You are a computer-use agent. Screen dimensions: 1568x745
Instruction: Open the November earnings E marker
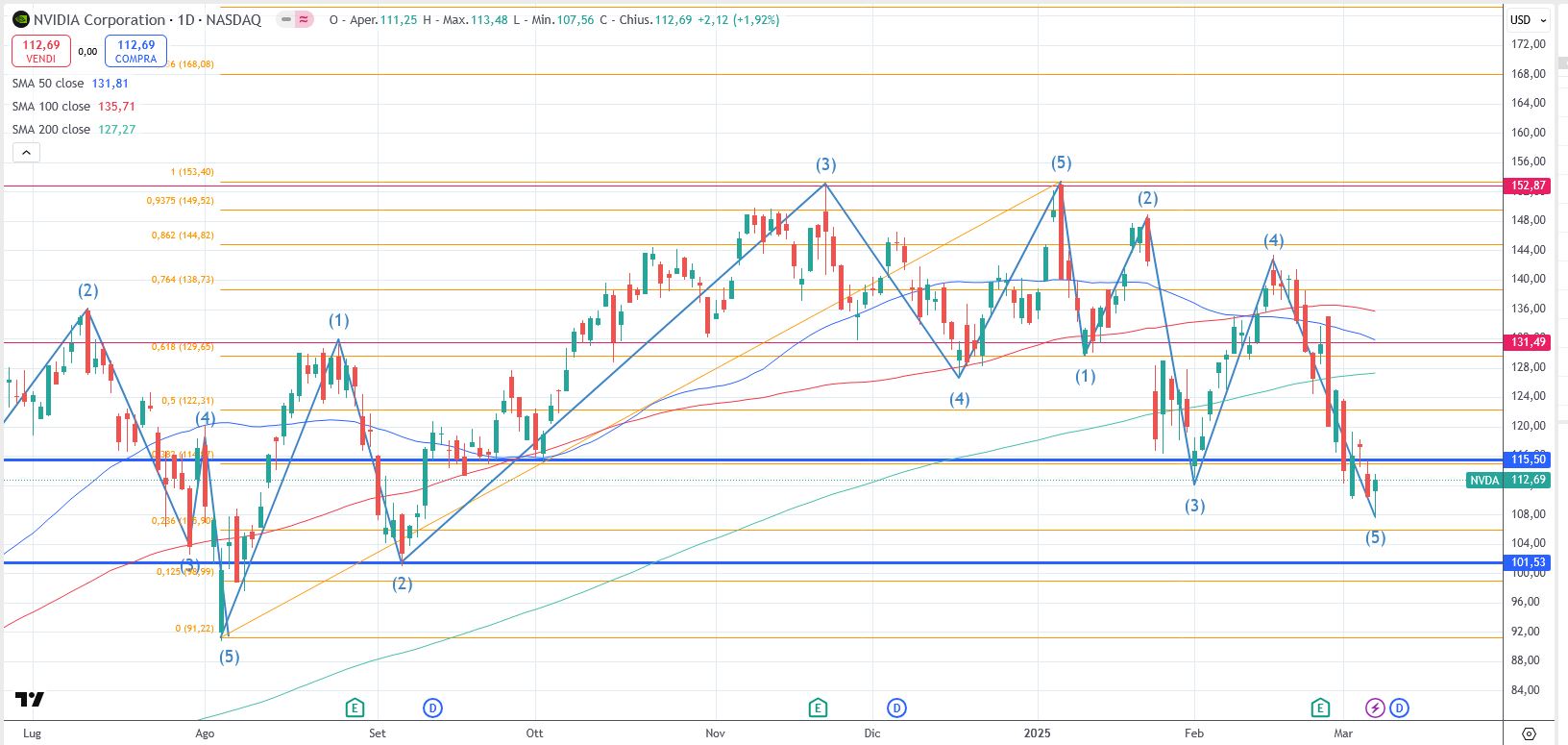point(818,708)
